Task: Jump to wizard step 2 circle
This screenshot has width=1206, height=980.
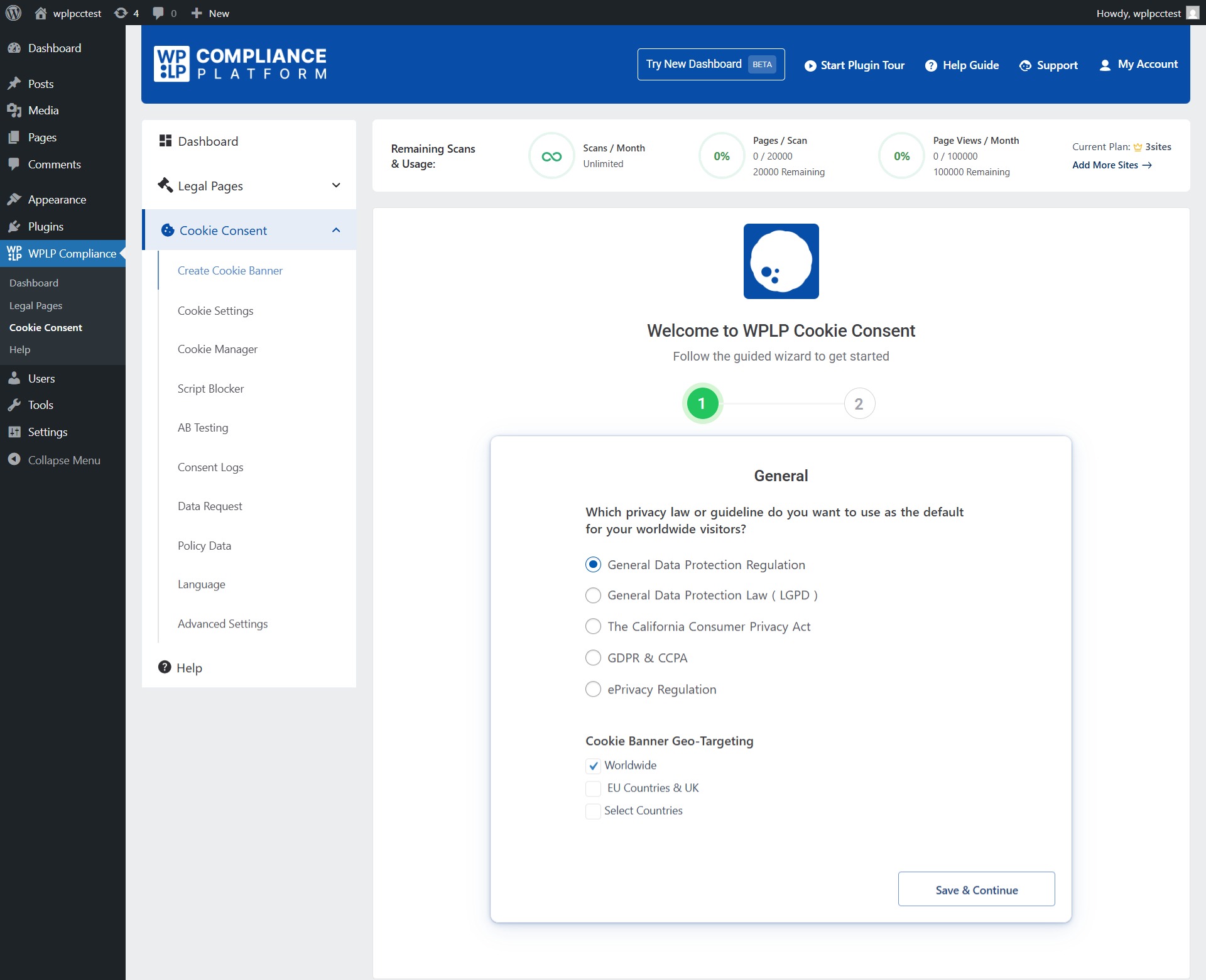Action: pyautogui.click(x=859, y=403)
